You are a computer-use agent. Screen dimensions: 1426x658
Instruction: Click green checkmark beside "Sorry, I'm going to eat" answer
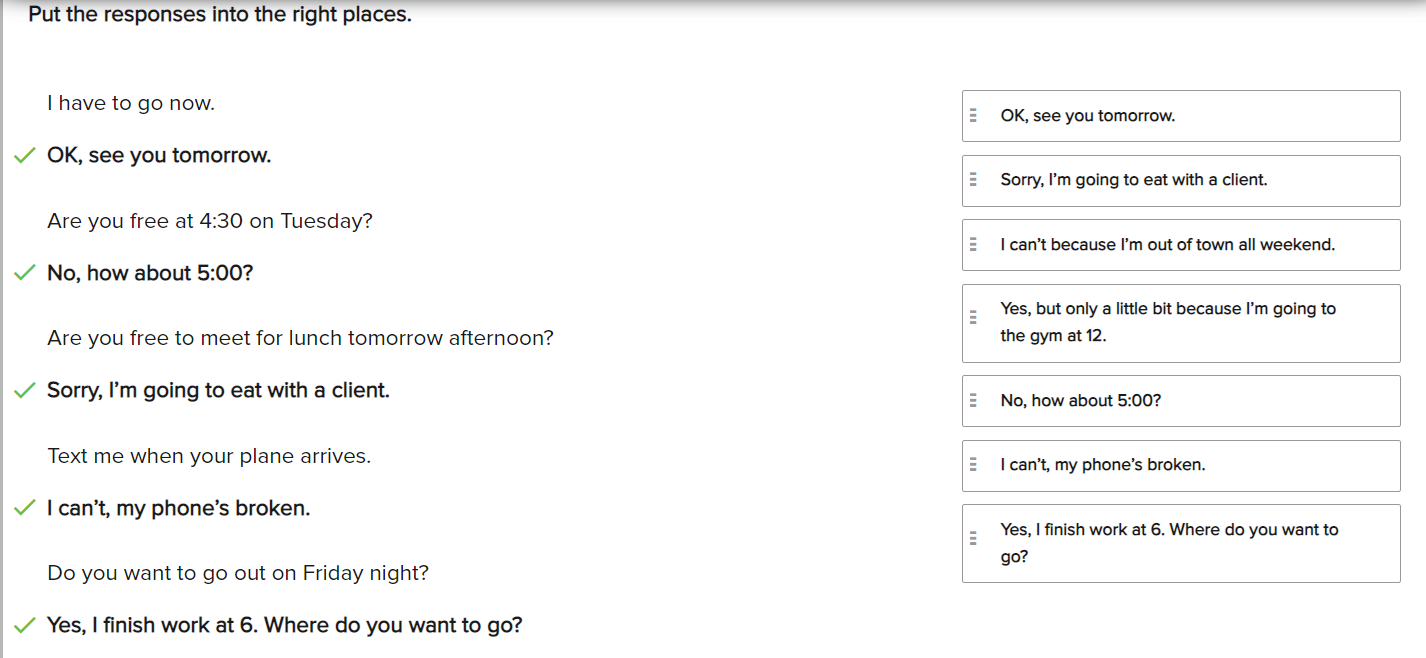pyautogui.click(x=24, y=391)
